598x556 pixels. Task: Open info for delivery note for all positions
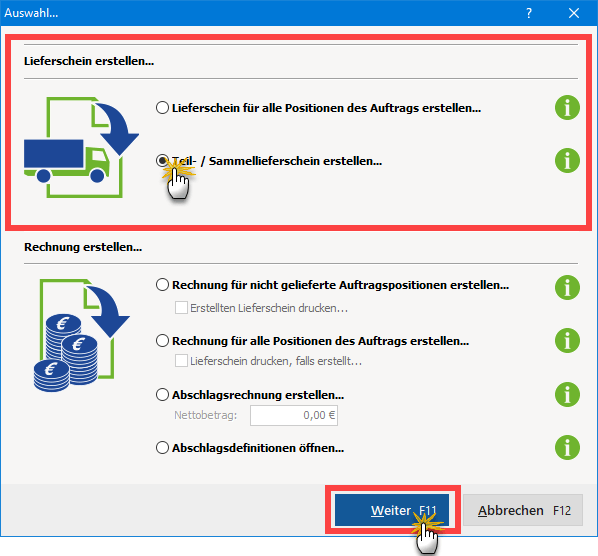(567, 108)
